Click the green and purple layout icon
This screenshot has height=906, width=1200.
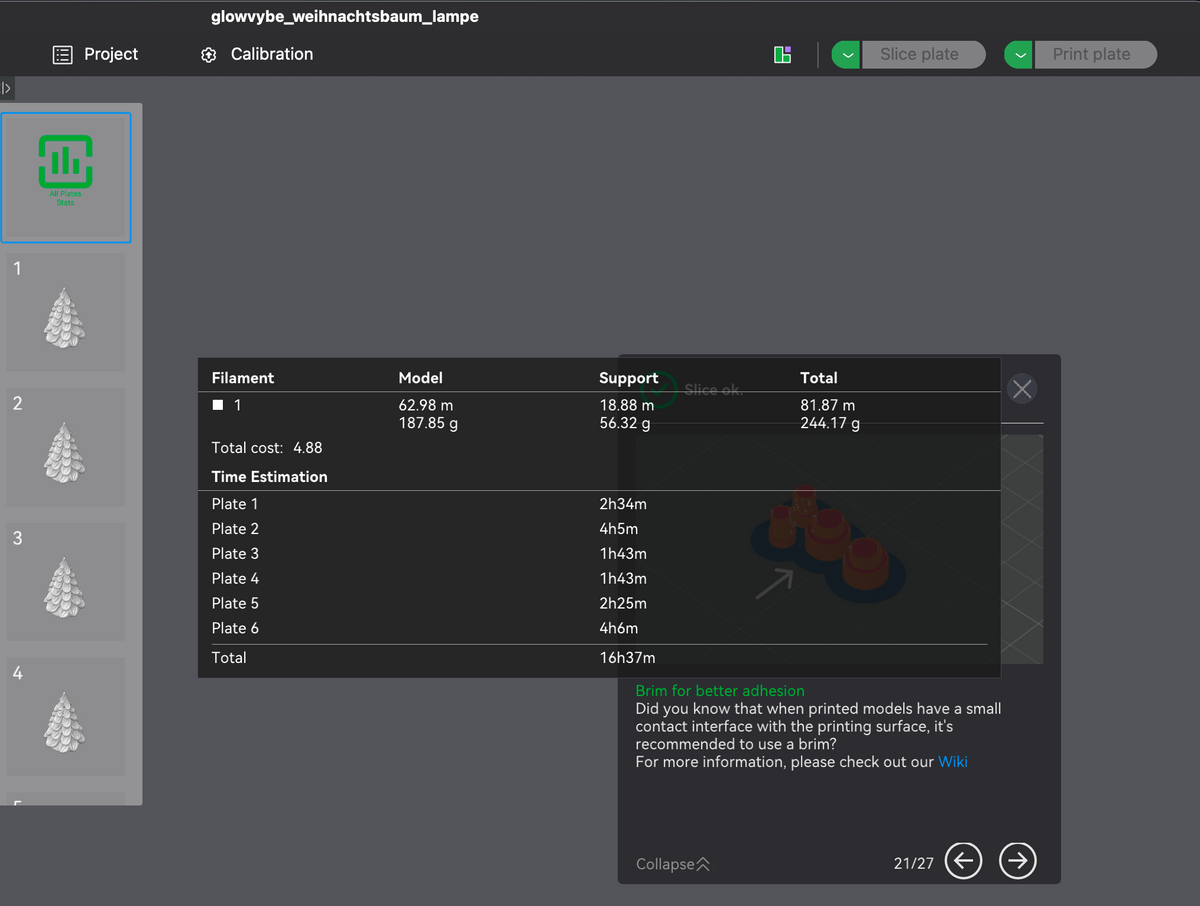(783, 55)
